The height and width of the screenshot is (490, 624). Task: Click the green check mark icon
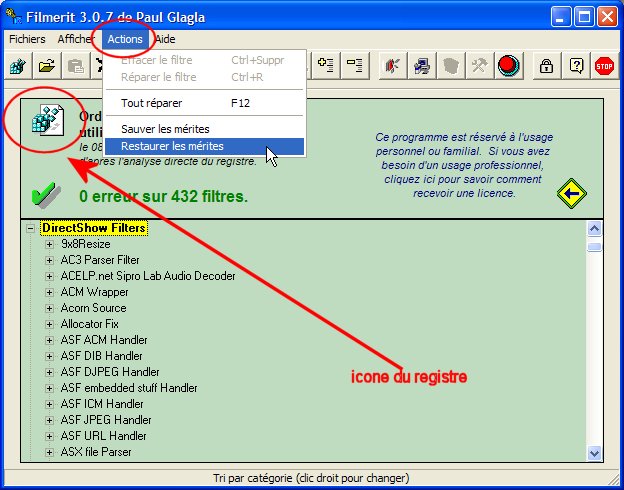tap(46, 195)
